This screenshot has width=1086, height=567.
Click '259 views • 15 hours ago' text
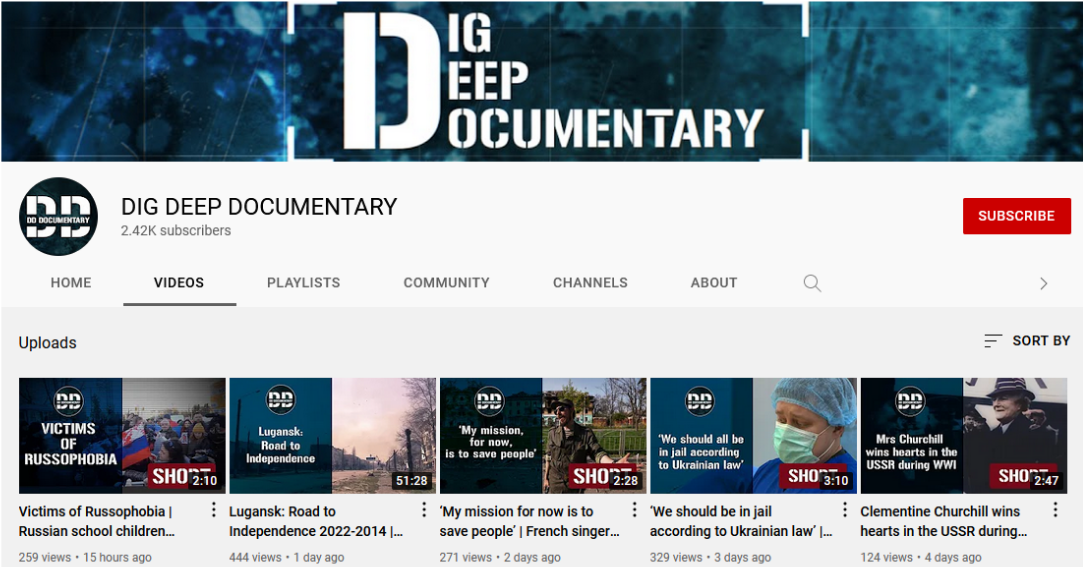point(85,557)
